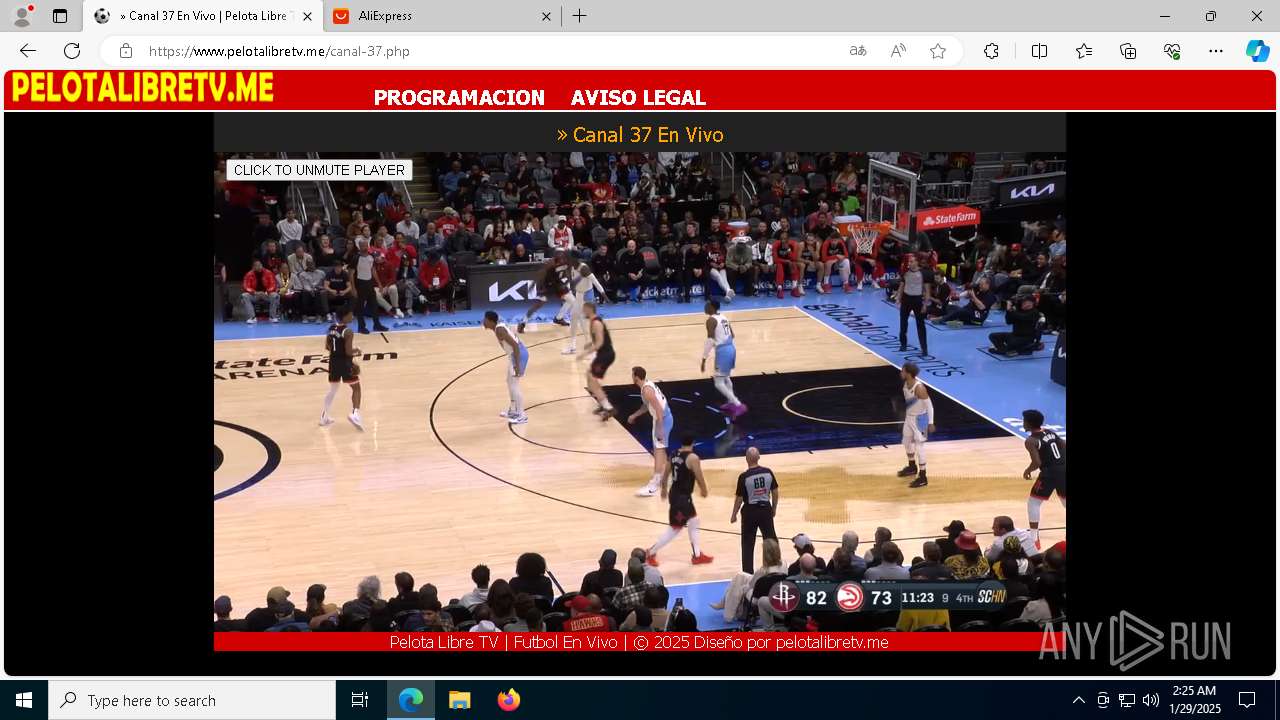Click the PELOTALIBRETV.ME site logo
The image size is (1280, 720).
pyautogui.click(x=143, y=88)
